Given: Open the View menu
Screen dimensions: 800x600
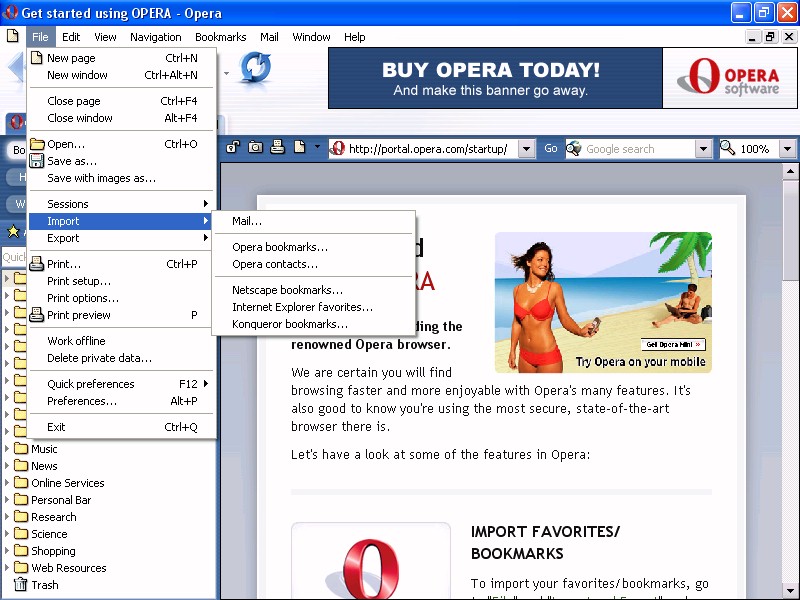Looking at the screenshot, I should coord(105,37).
